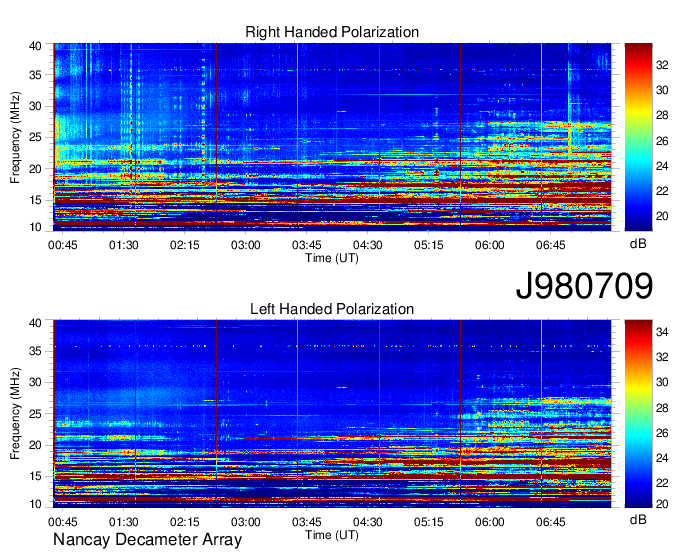This screenshot has width=680, height=552.
Task: Select the J980709 observation label
Action: 584,286
